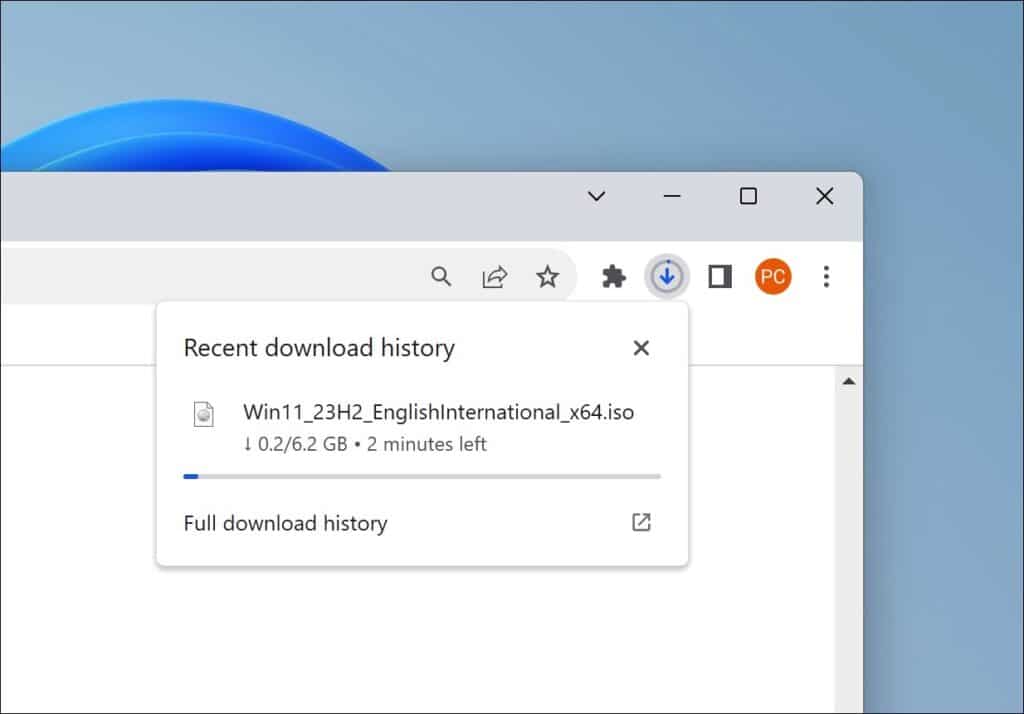Close the Recent download history popup
This screenshot has height=714, width=1024.
pyautogui.click(x=641, y=348)
